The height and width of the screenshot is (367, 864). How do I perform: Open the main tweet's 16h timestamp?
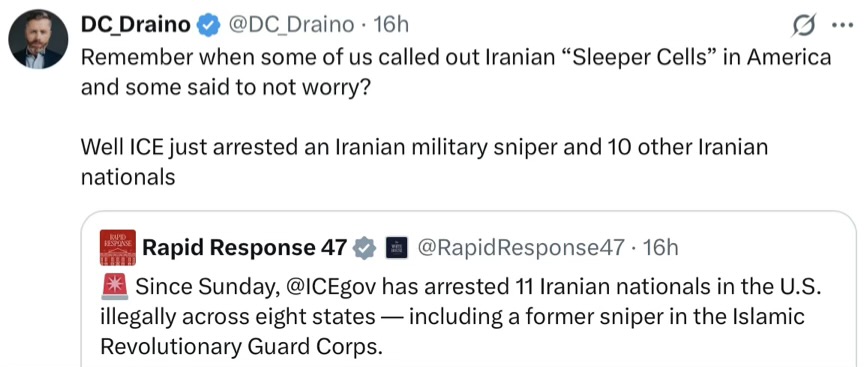tap(391, 25)
